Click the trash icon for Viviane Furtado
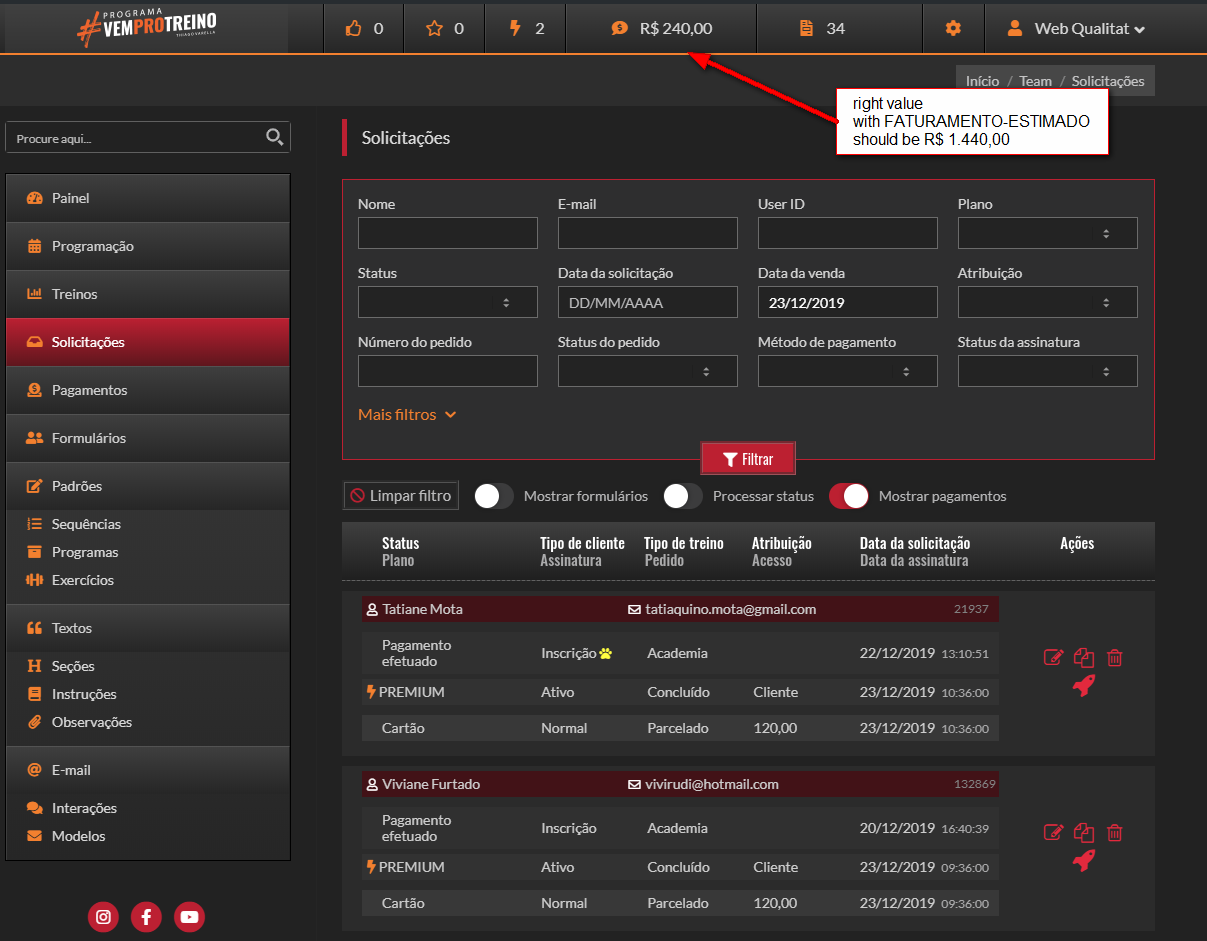The width and height of the screenshot is (1207, 941). pos(1115,832)
